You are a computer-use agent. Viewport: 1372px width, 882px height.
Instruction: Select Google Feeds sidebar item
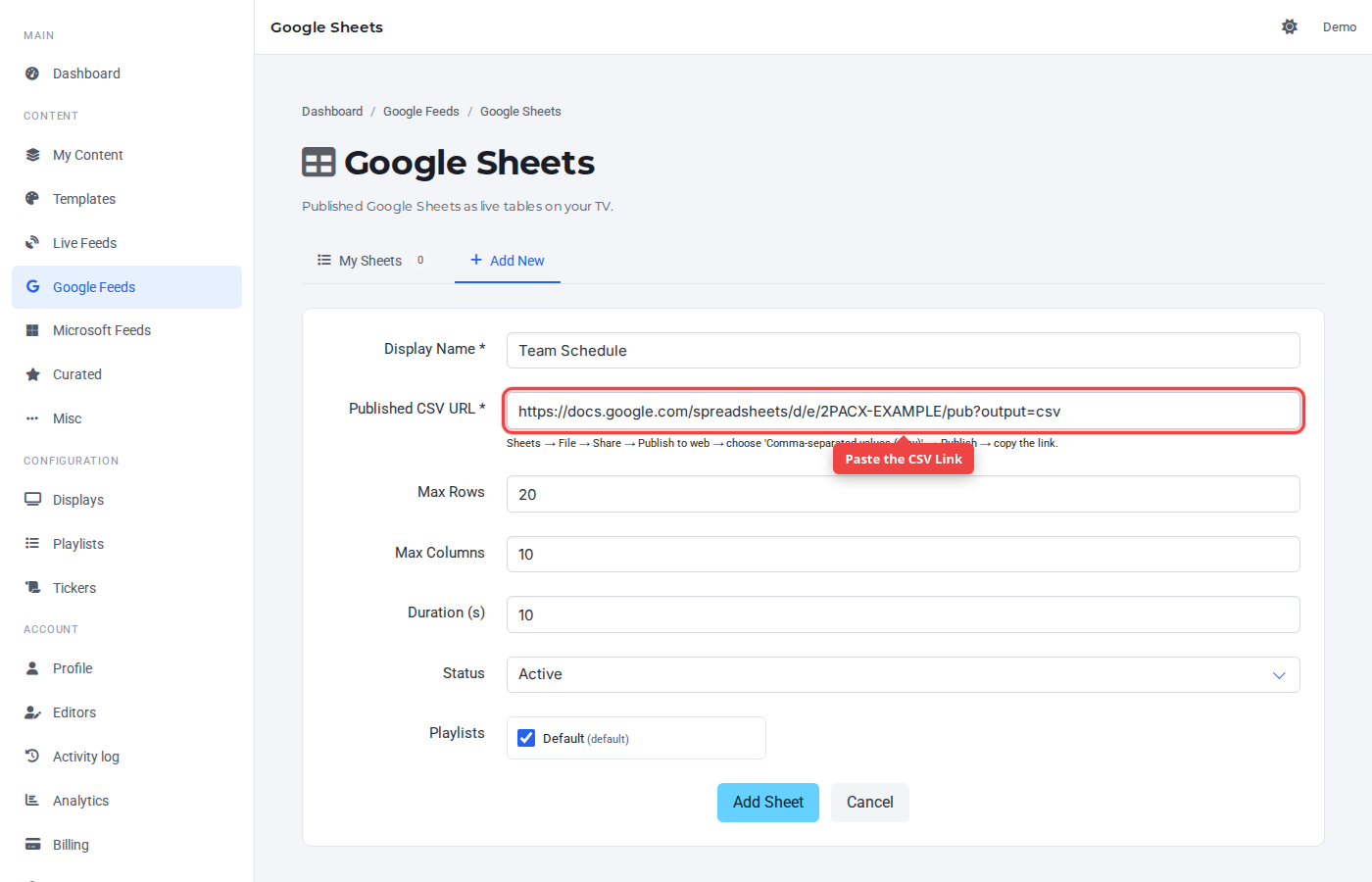tap(127, 287)
